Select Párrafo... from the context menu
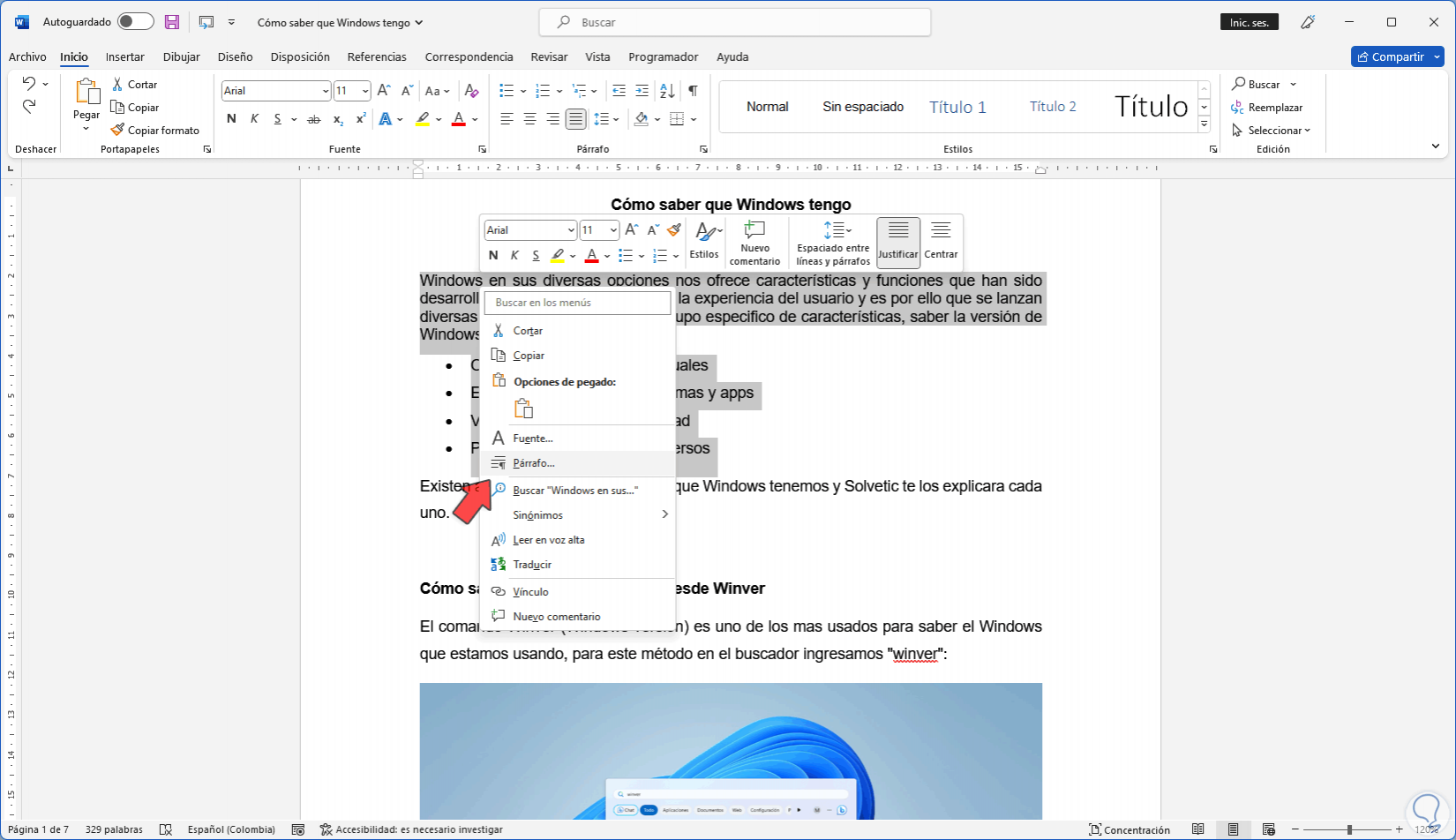The height and width of the screenshot is (840, 1456). pos(578,463)
